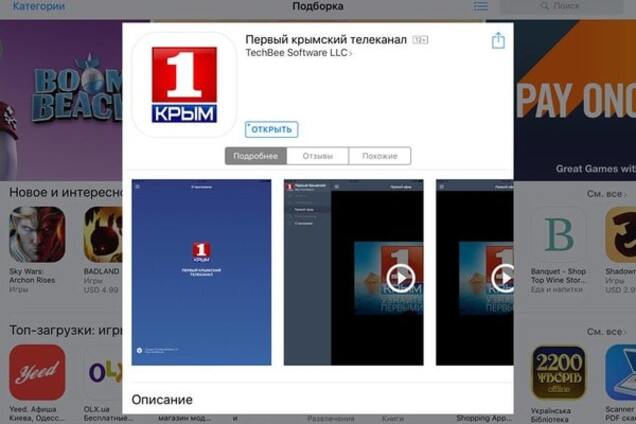Open the Banquet wine app icon
The height and width of the screenshot is (424, 636).
(x=559, y=235)
